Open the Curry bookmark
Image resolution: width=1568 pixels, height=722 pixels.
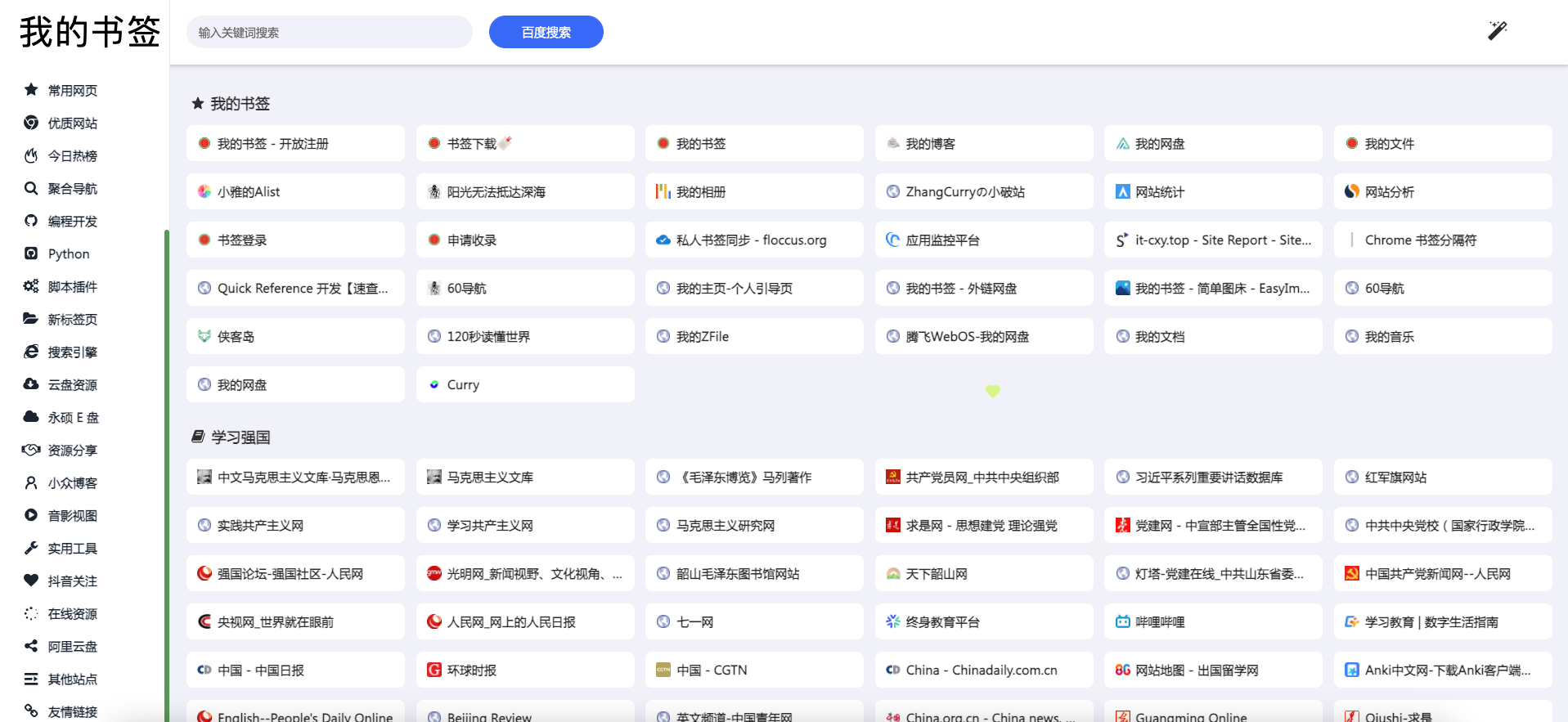tap(525, 384)
